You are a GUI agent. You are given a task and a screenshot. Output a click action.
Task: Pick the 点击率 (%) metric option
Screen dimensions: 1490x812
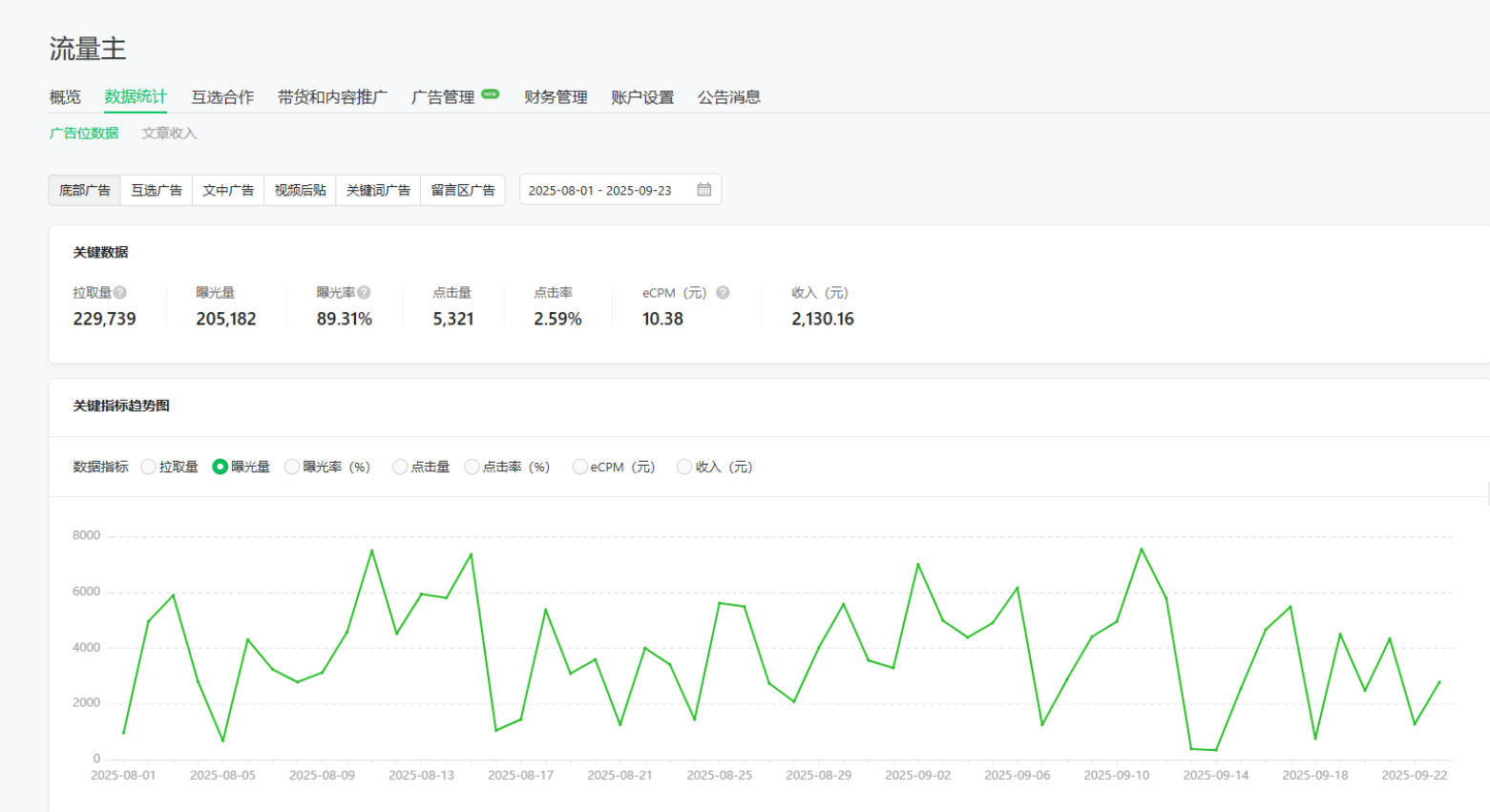472,467
